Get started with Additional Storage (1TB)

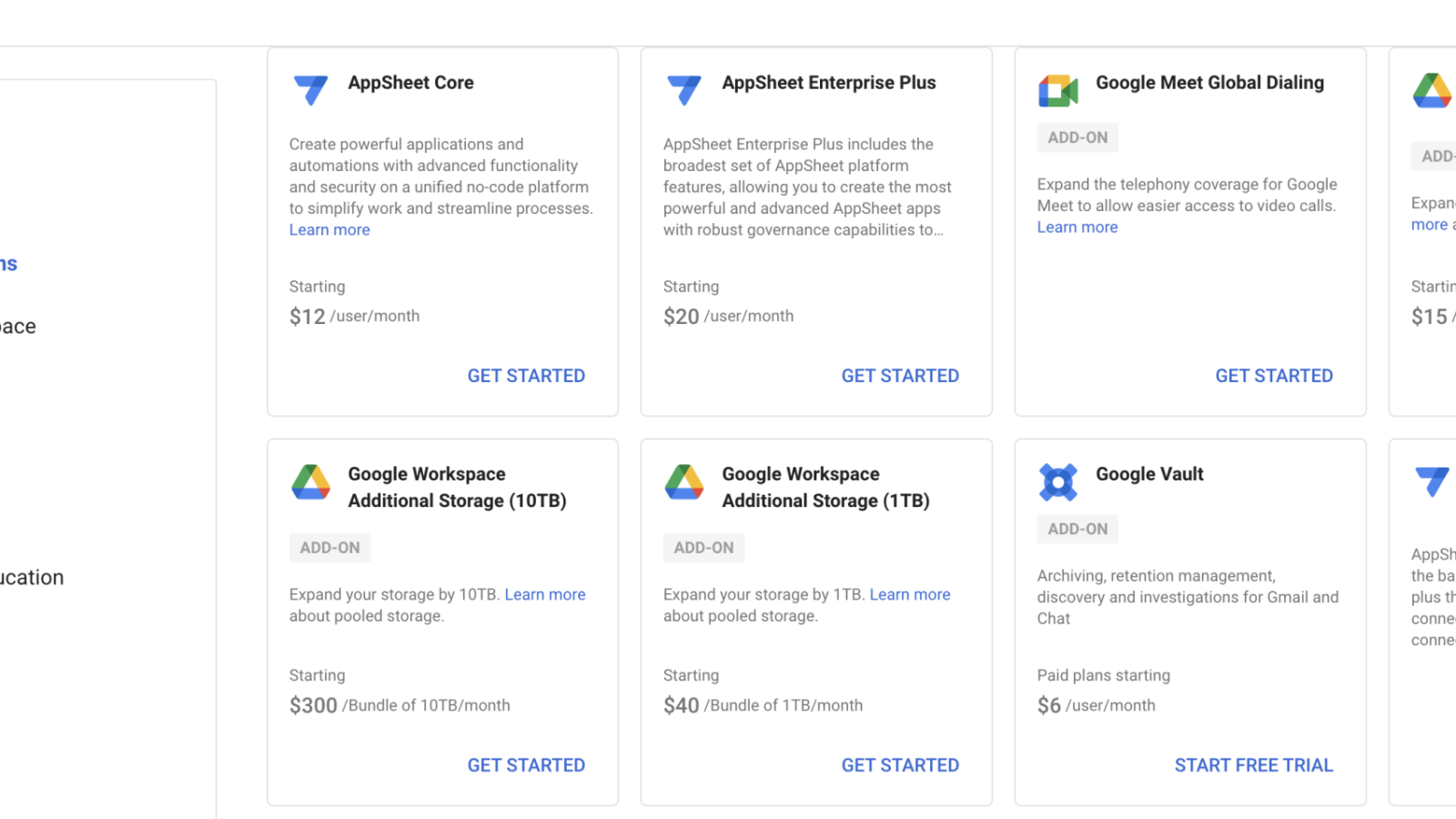[x=900, y=765]
